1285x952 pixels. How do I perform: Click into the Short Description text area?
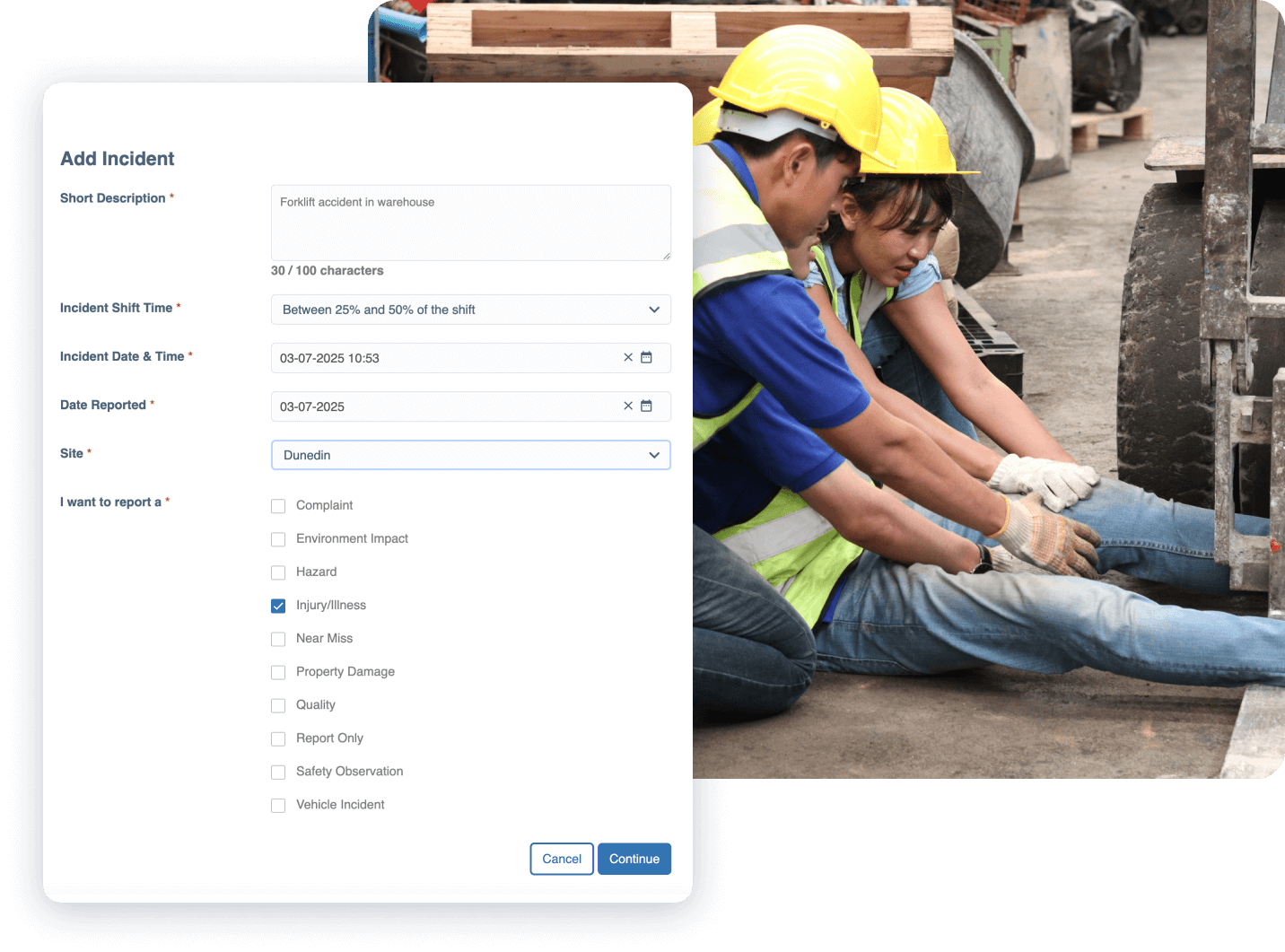(x=470, y=223)
